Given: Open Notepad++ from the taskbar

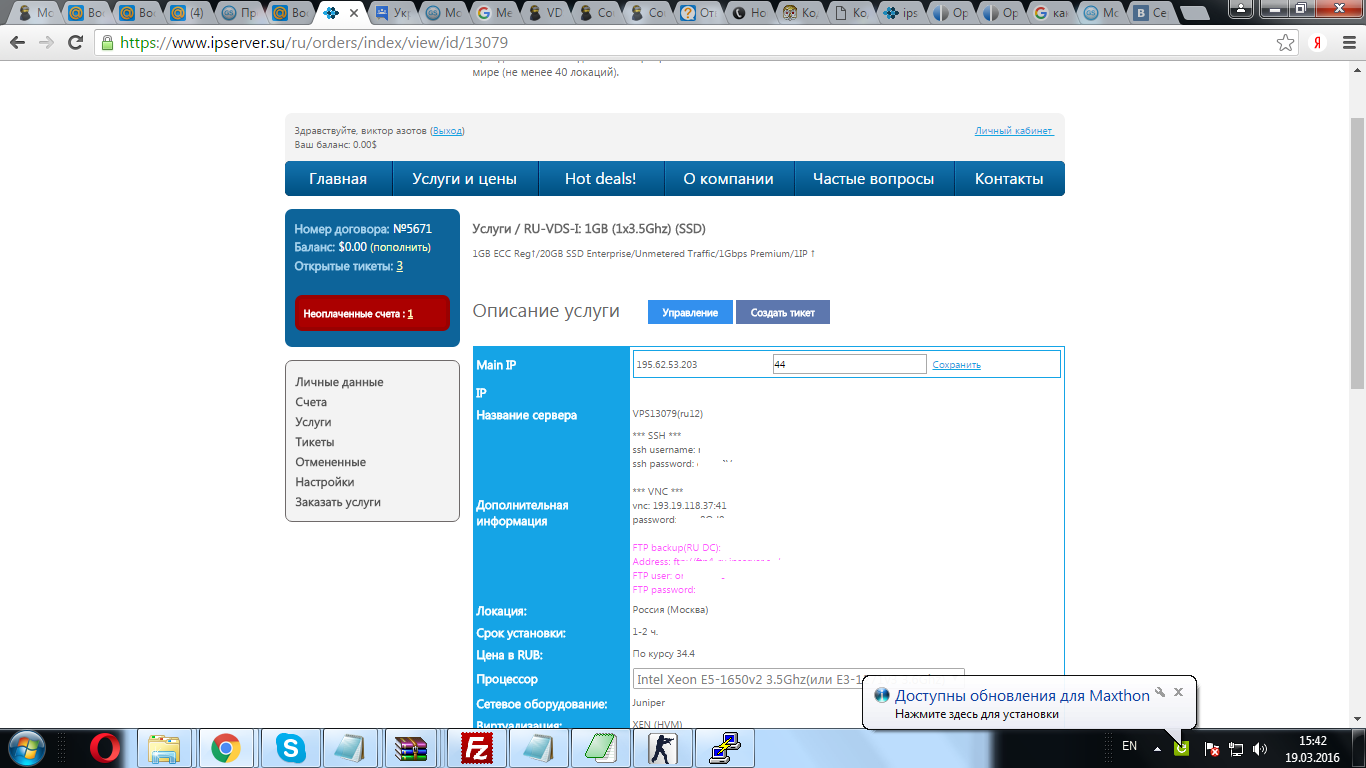Looking at the screenshot, I should click(601, 748).
